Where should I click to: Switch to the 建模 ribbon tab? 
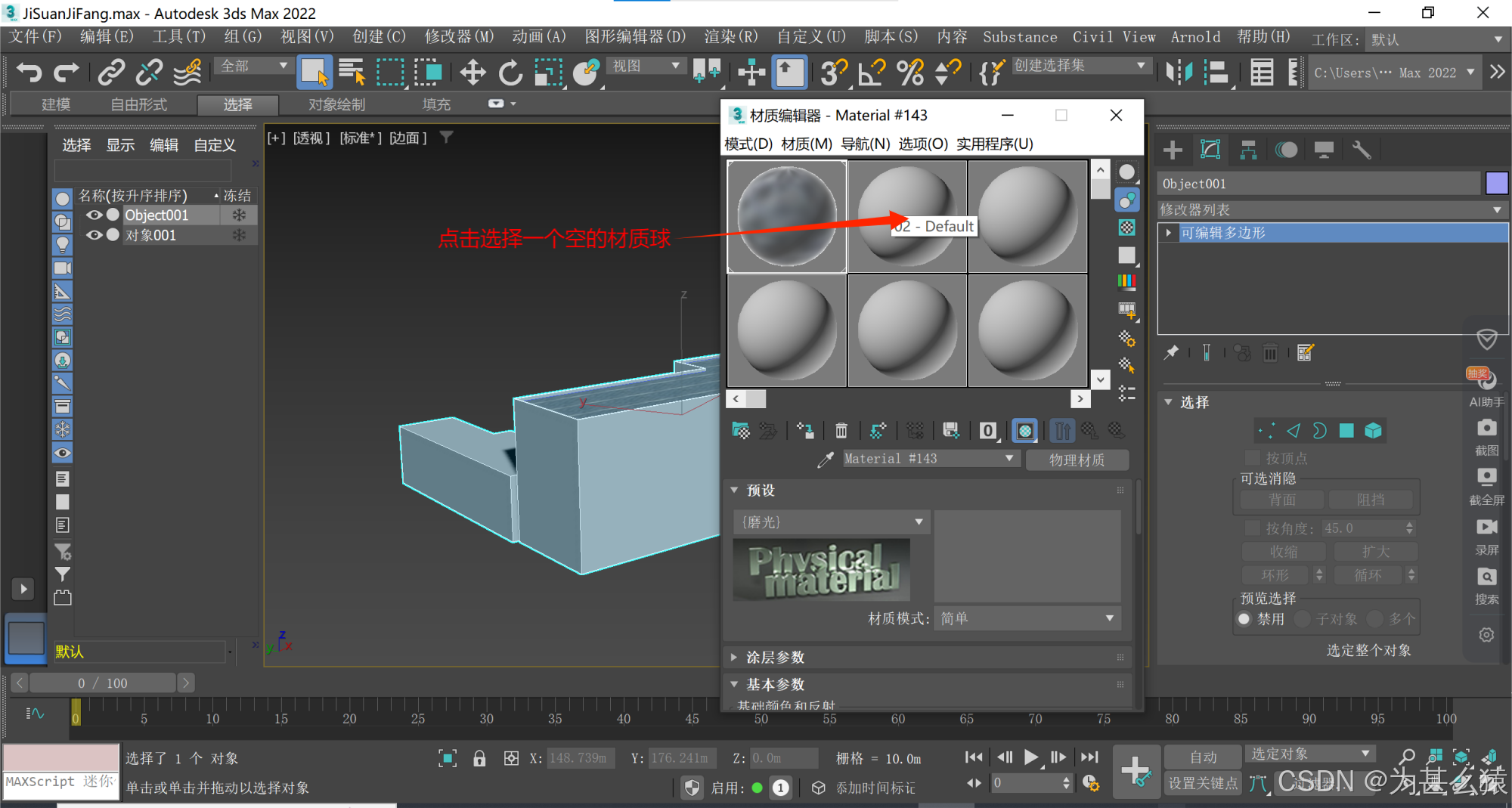tap(56, 104)
